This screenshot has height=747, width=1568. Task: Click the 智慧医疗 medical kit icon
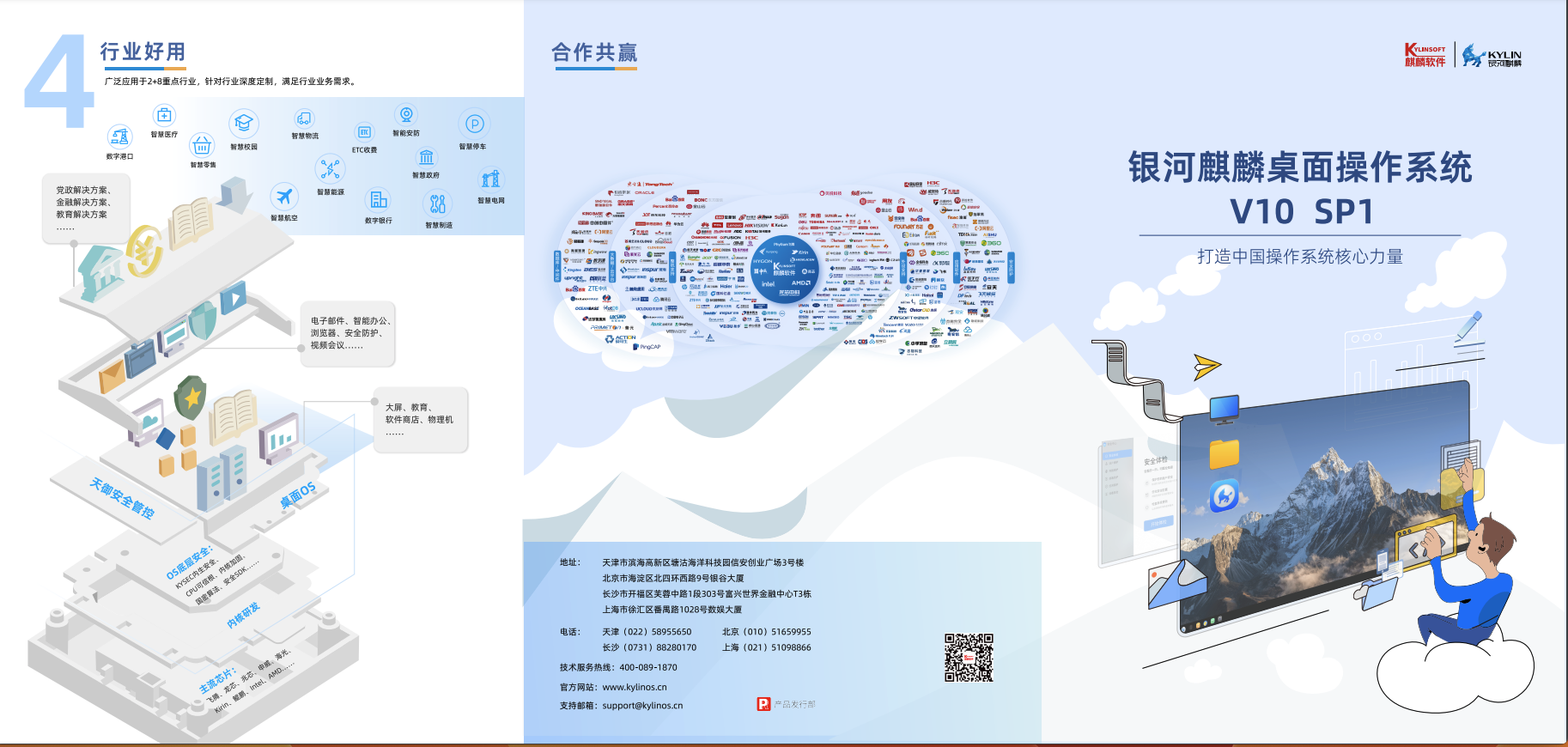pyautogui.click(x=164, y=115)
